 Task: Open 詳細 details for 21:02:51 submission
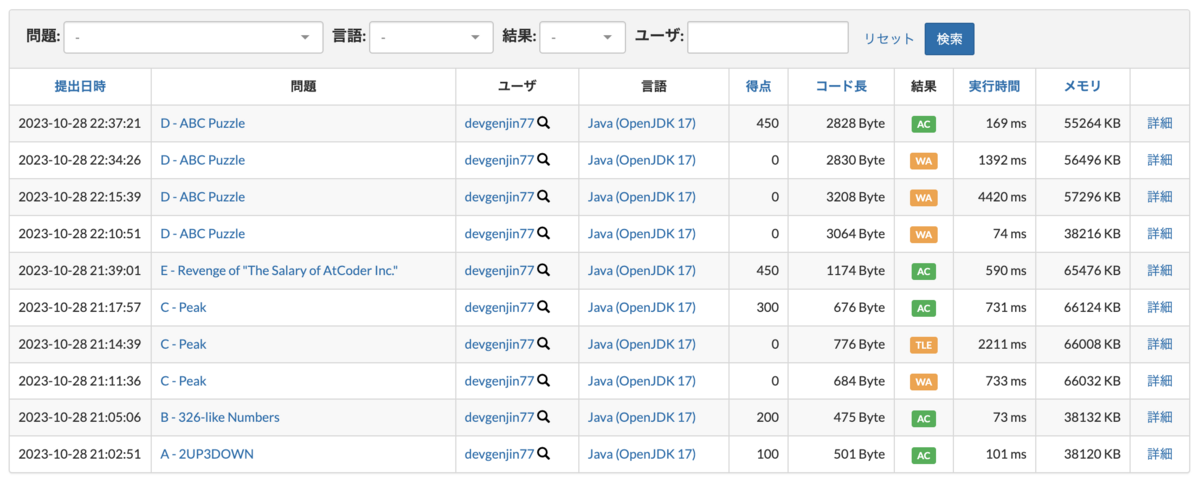click(1160, 454)
